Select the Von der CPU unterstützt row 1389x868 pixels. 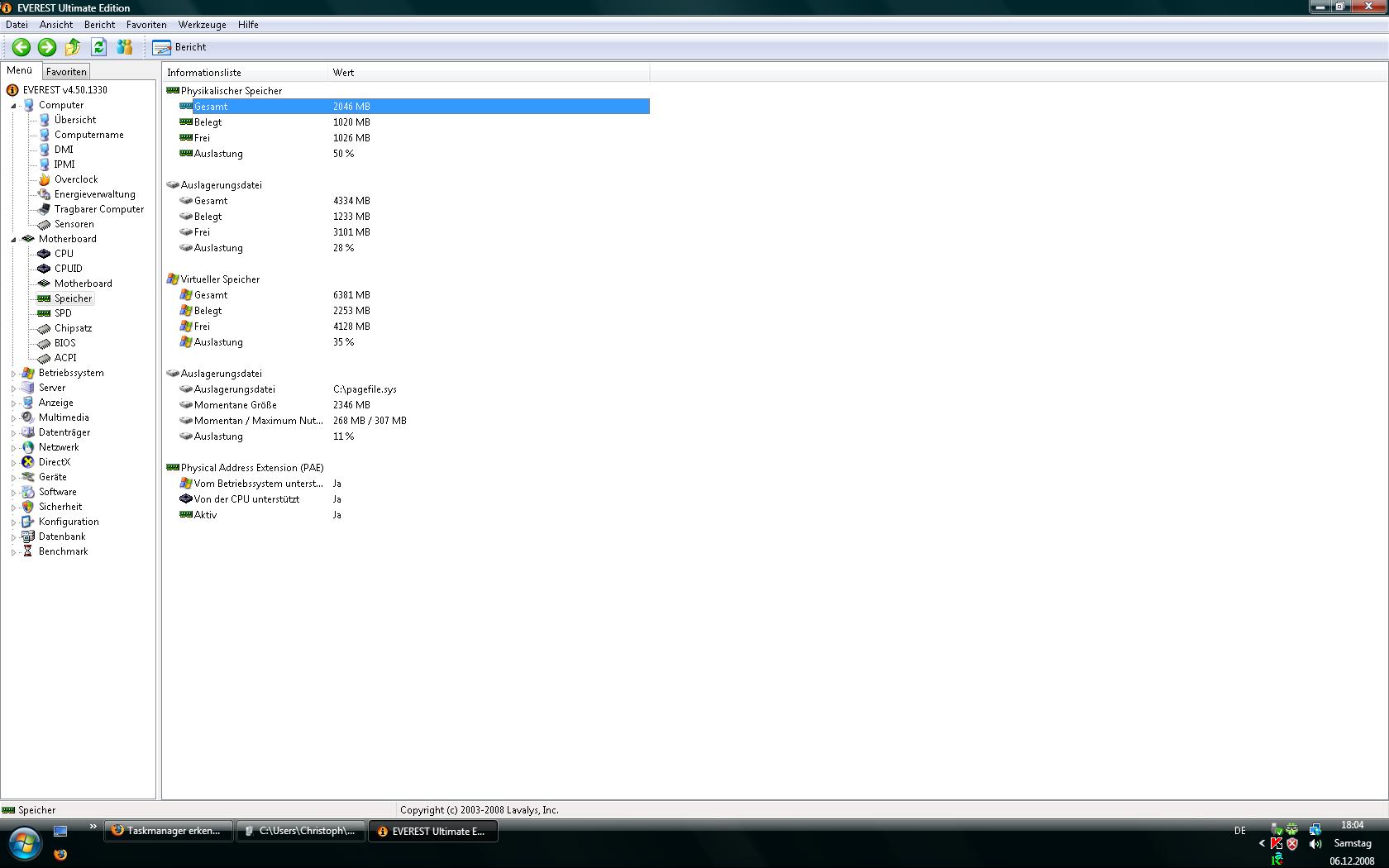[414, 499]
